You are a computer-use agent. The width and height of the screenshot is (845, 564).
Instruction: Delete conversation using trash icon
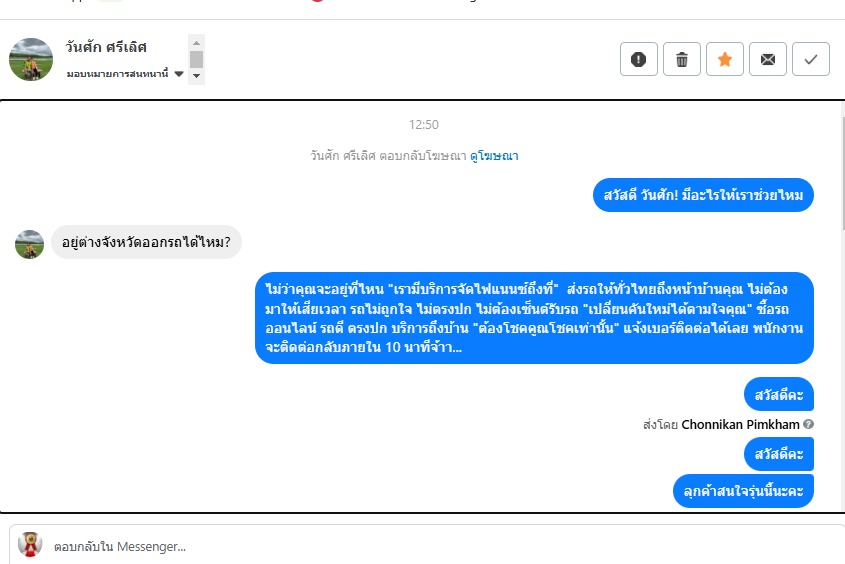tap(682, 59)
